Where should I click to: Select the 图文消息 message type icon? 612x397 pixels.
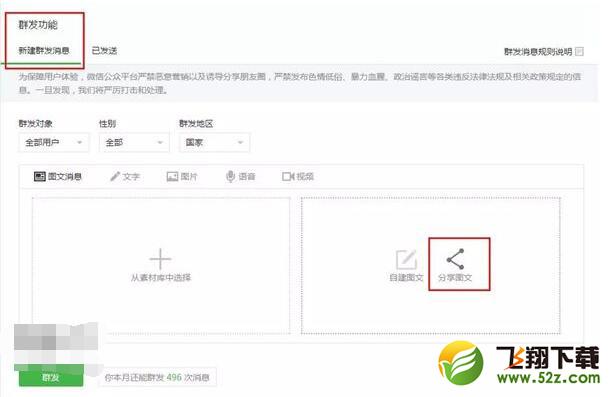pos(39,176)
